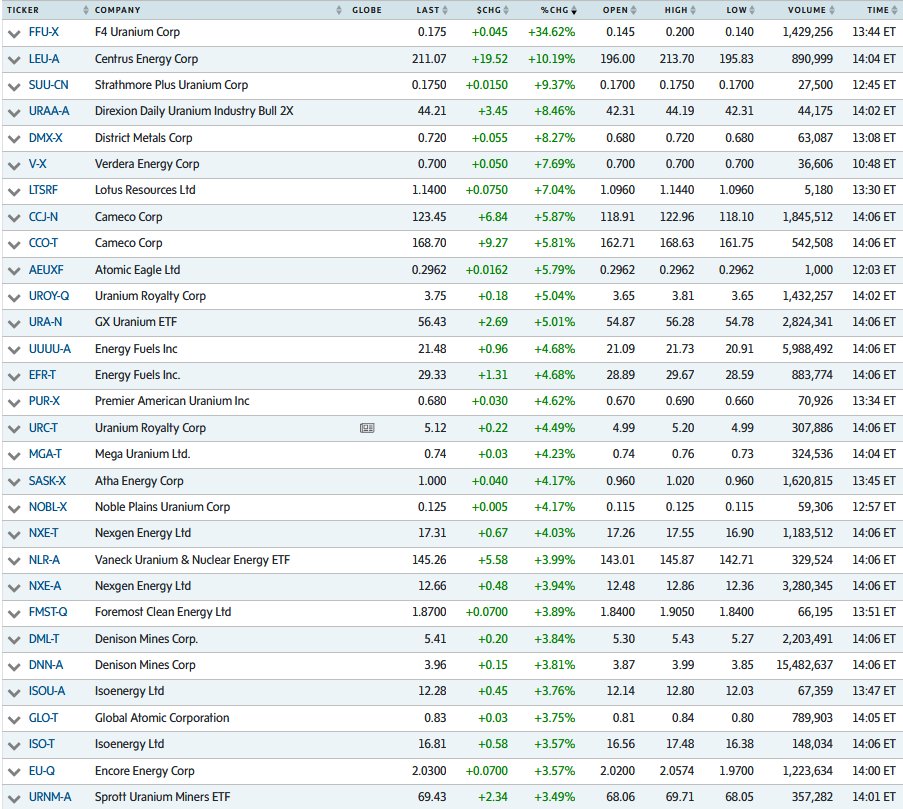Select volume value 5,988,492
This screenshot has width=903, height=809.
click(807, 349)
